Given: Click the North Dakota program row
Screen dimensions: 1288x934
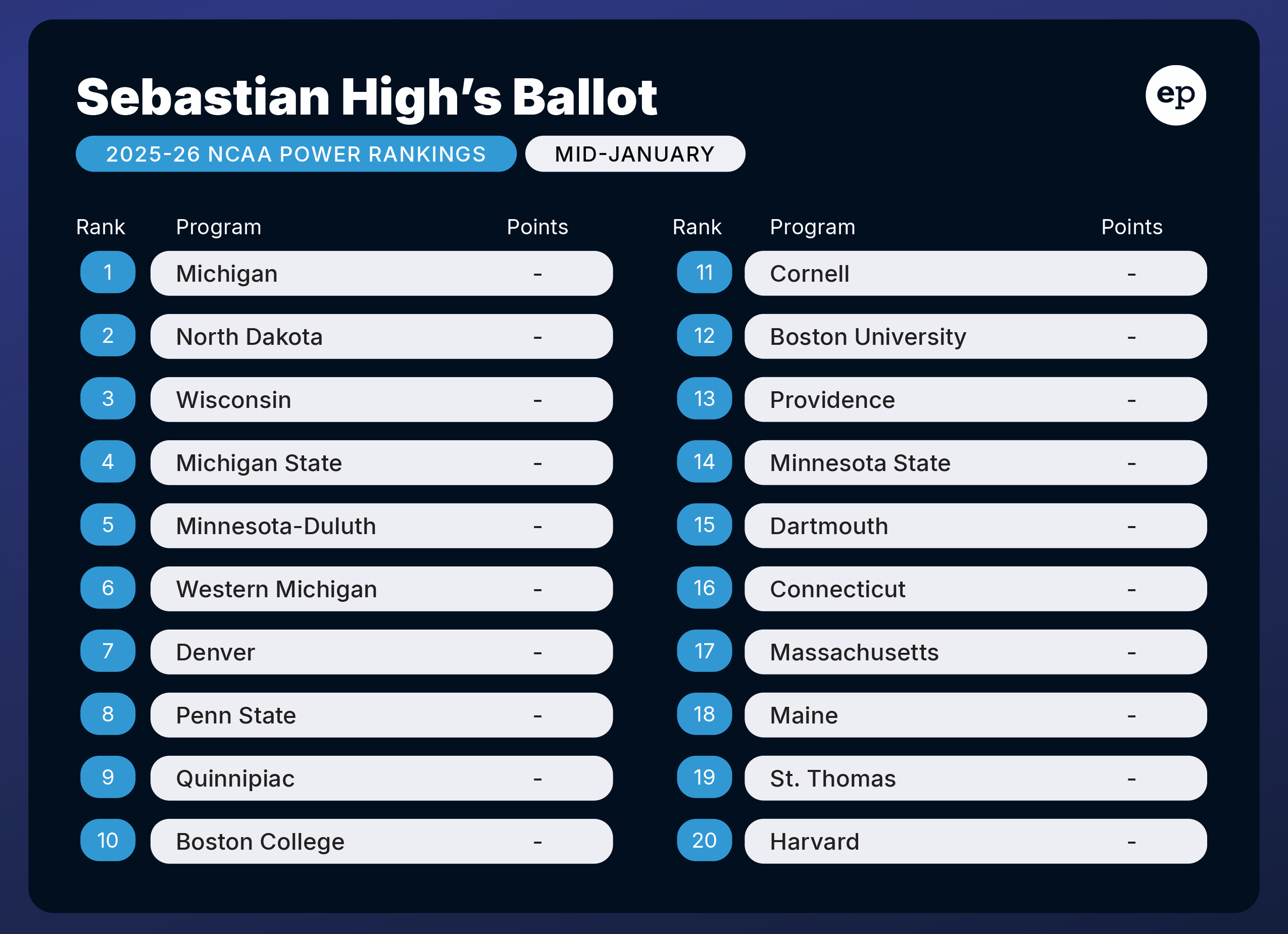Looking at the screenshot, I should (381, 337).
